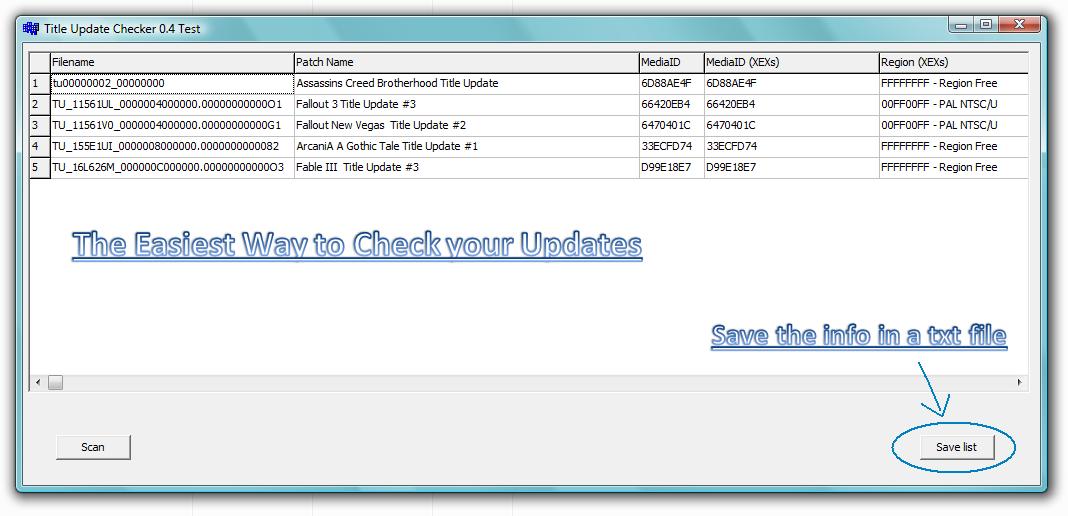
Task: Click the scrollbar's right arrow
Action: tap(1019, 383)
